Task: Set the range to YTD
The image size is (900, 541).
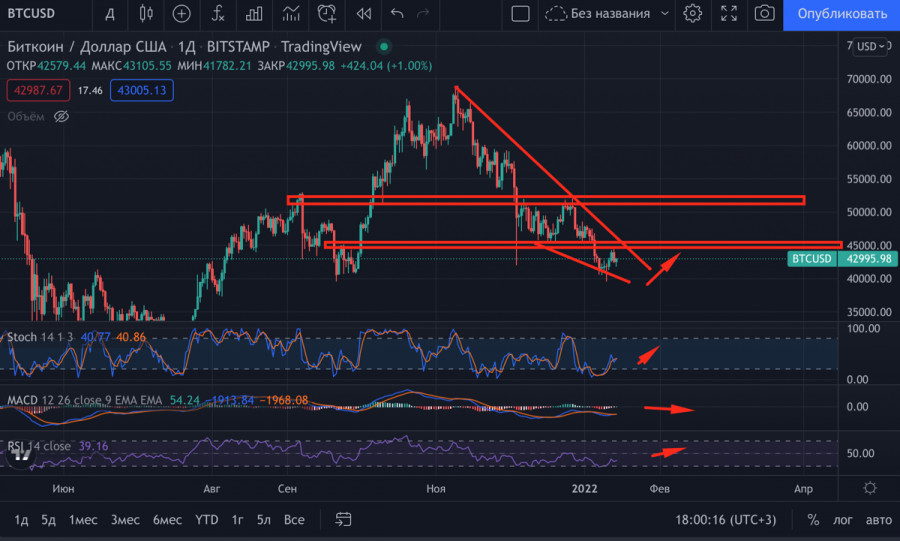Action: click(207, 520)
